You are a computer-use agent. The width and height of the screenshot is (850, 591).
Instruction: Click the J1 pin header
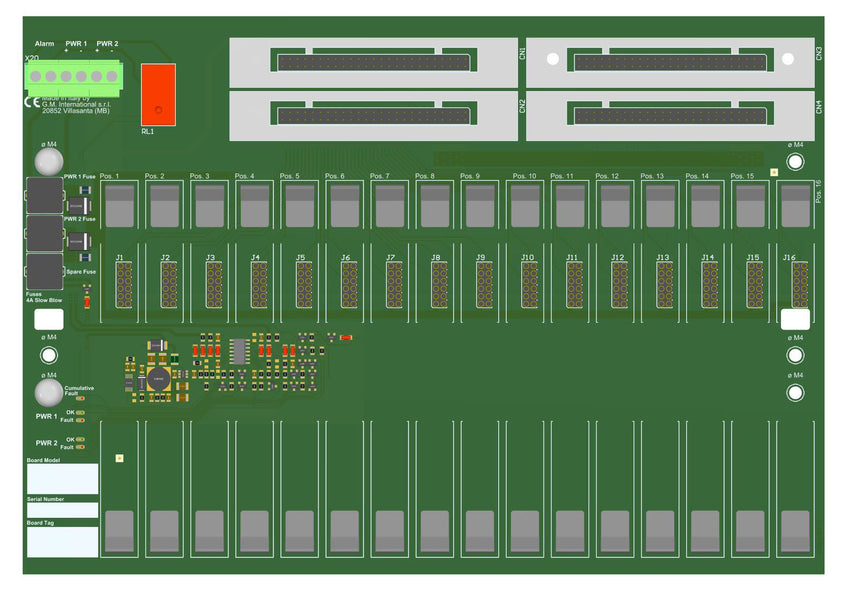coord(122,285)
